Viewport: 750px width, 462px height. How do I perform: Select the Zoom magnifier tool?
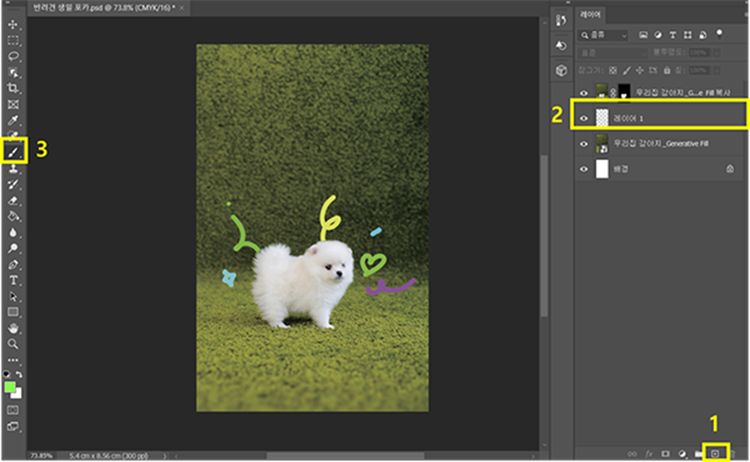click(14, 343)
